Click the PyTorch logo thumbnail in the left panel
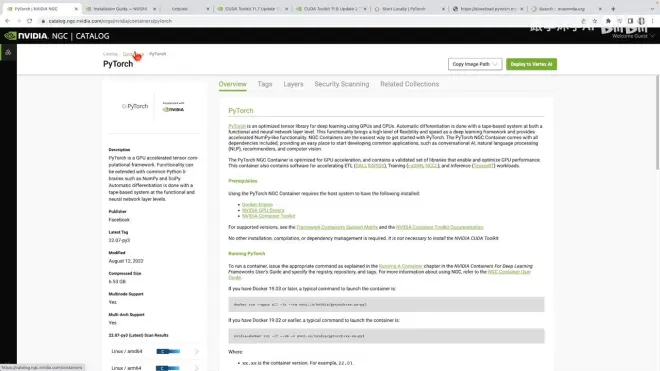Viewport: 660px width, 371px height. click(135, 106)
